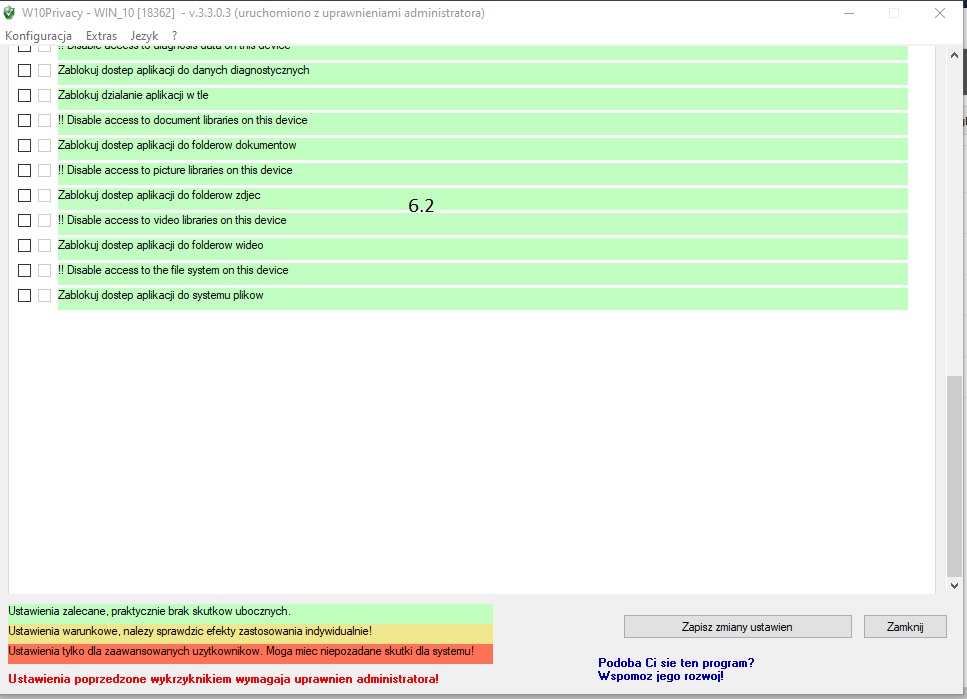
Task: Toggle faded gray checkbox in 'Zablokuj dostep aplikacji do folderow wideo' row
Action: [44, 246]
